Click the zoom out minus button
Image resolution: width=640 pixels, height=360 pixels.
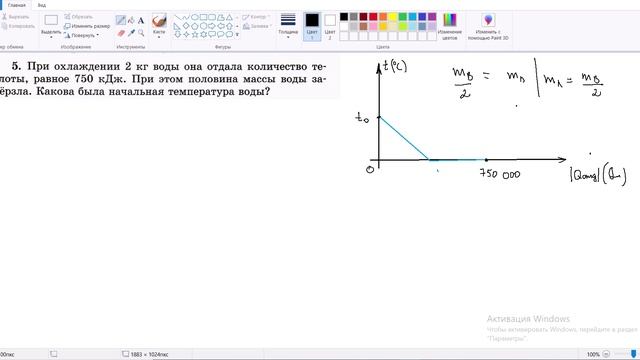point(606,354)
